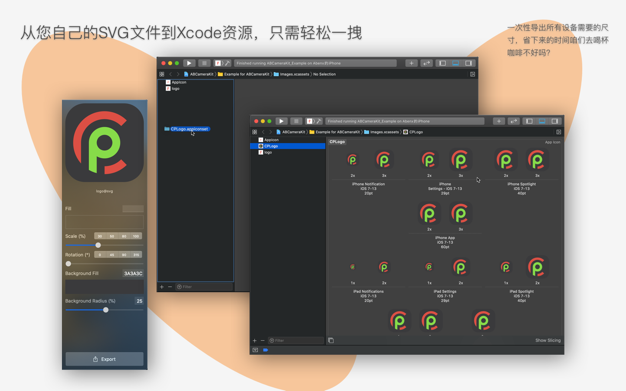Open Example for ABCameraKit segment in front window
626x391 pixels.
click(x=335, y=132)
